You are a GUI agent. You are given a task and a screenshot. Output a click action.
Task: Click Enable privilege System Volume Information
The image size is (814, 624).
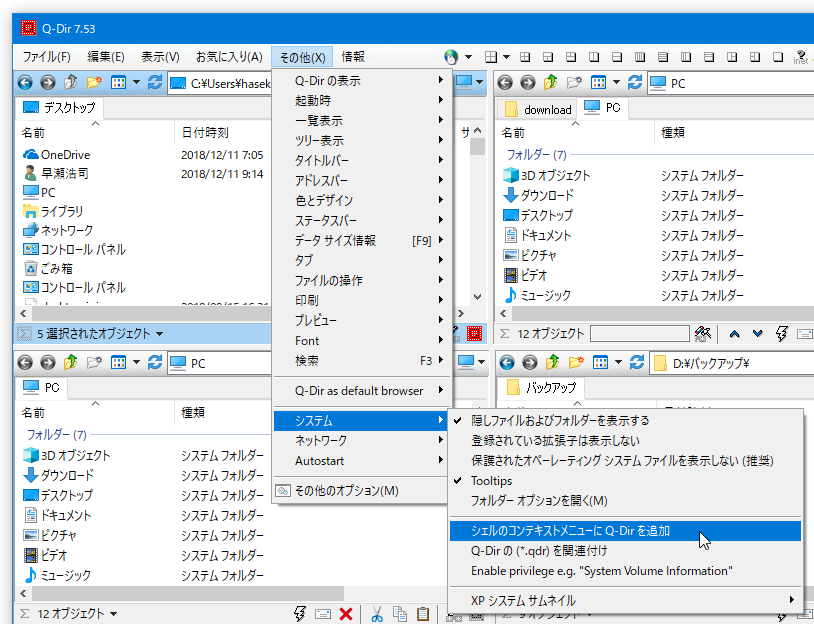point(625,571)
